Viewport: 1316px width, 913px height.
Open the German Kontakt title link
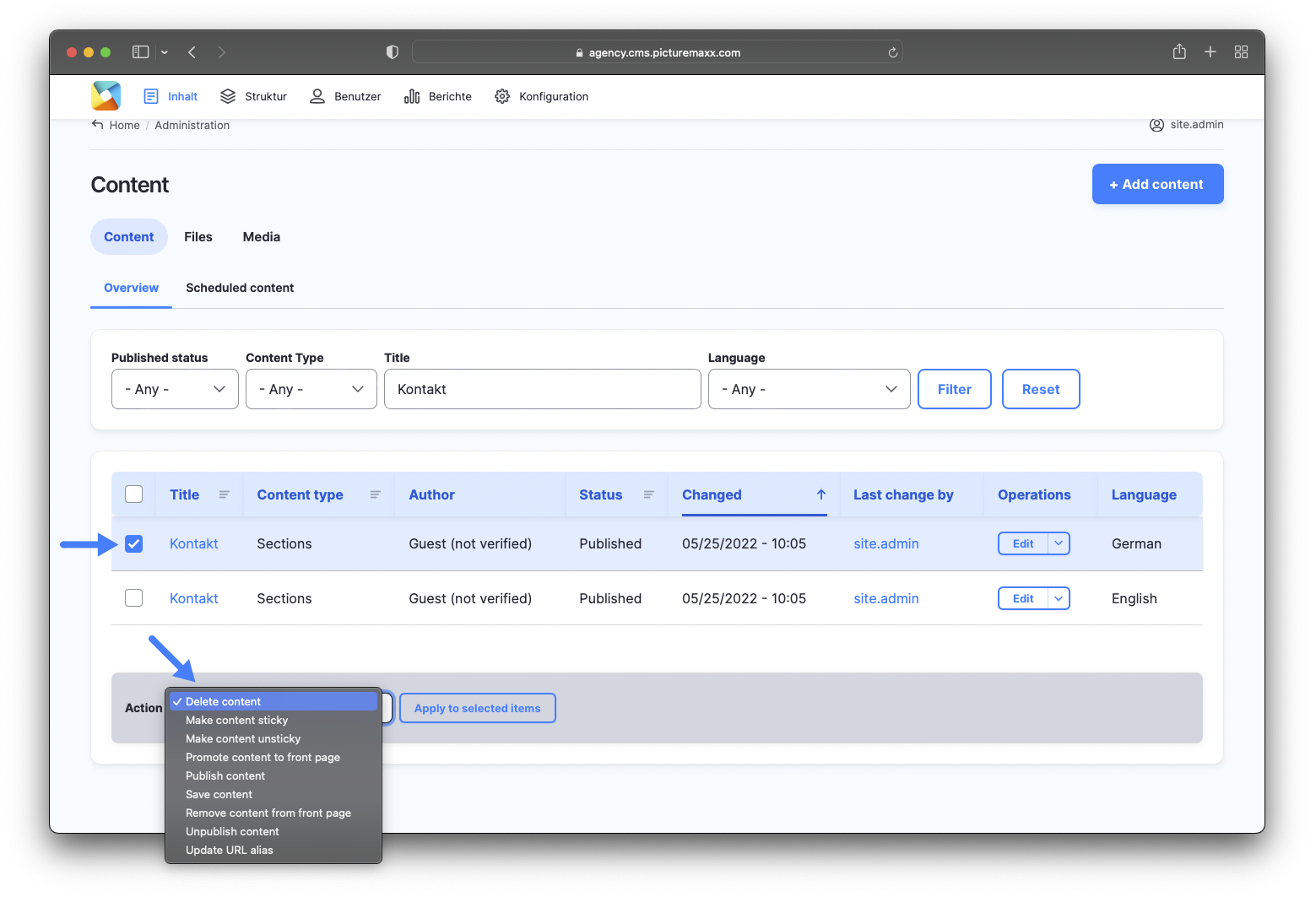pyautogui.click(x=194, y=543)
